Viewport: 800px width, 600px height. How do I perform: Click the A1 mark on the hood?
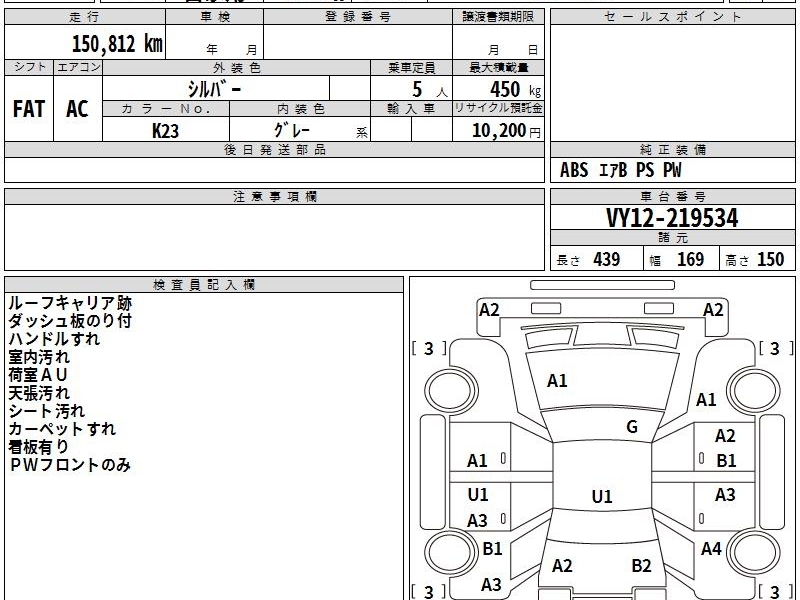pos(557,381)
